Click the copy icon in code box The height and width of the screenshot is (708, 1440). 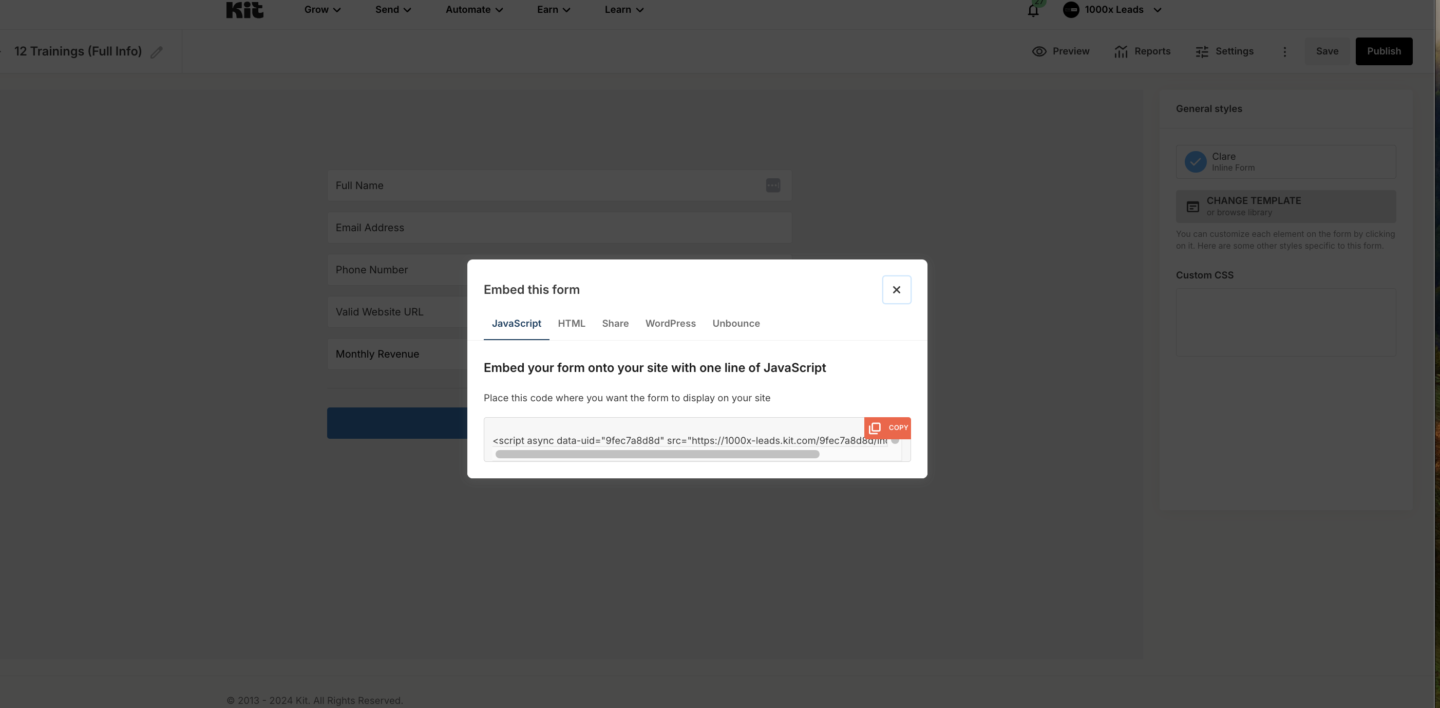(x=875, y=428)
